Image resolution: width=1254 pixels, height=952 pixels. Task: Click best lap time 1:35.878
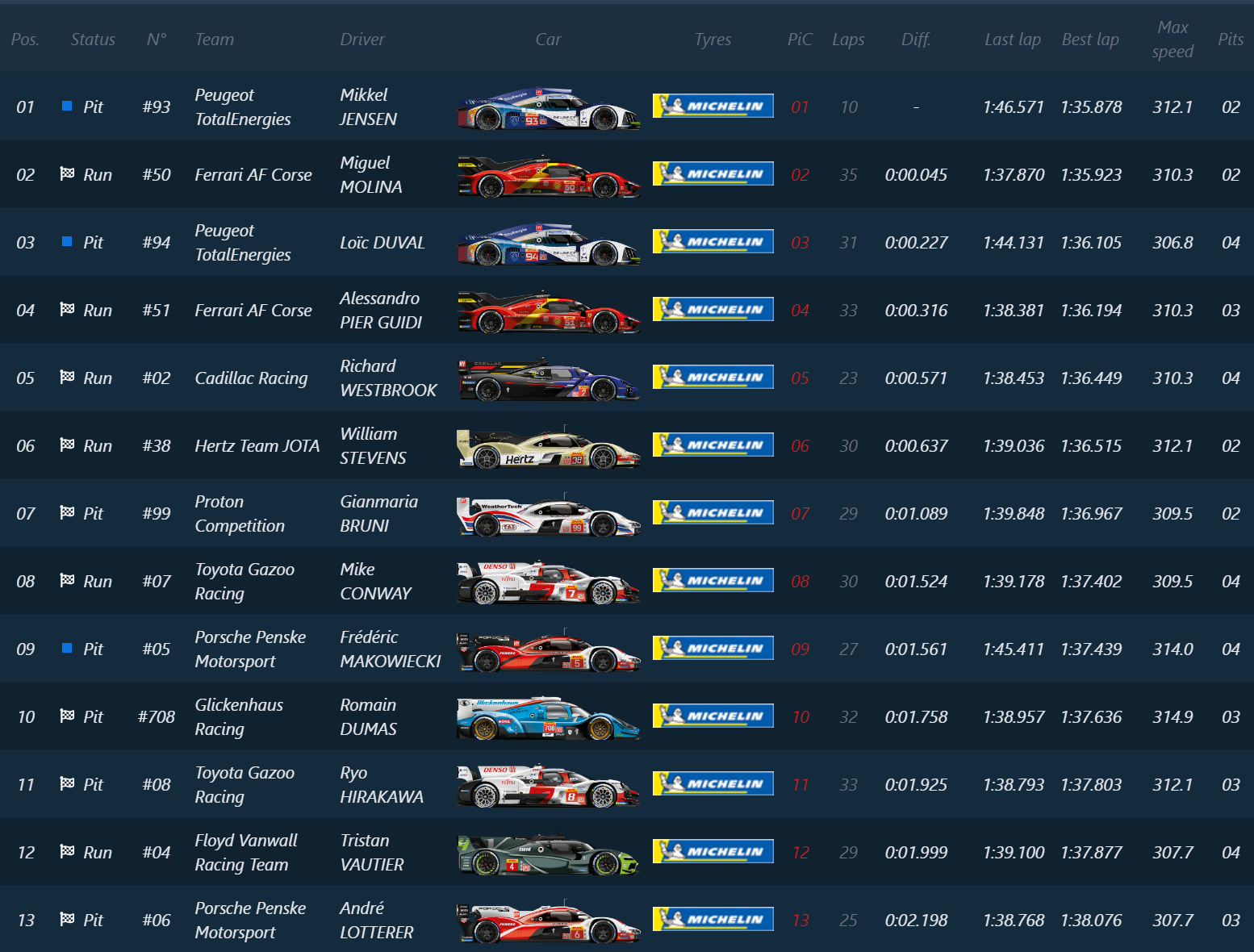pyautogui.click(x=1091, y=106)
